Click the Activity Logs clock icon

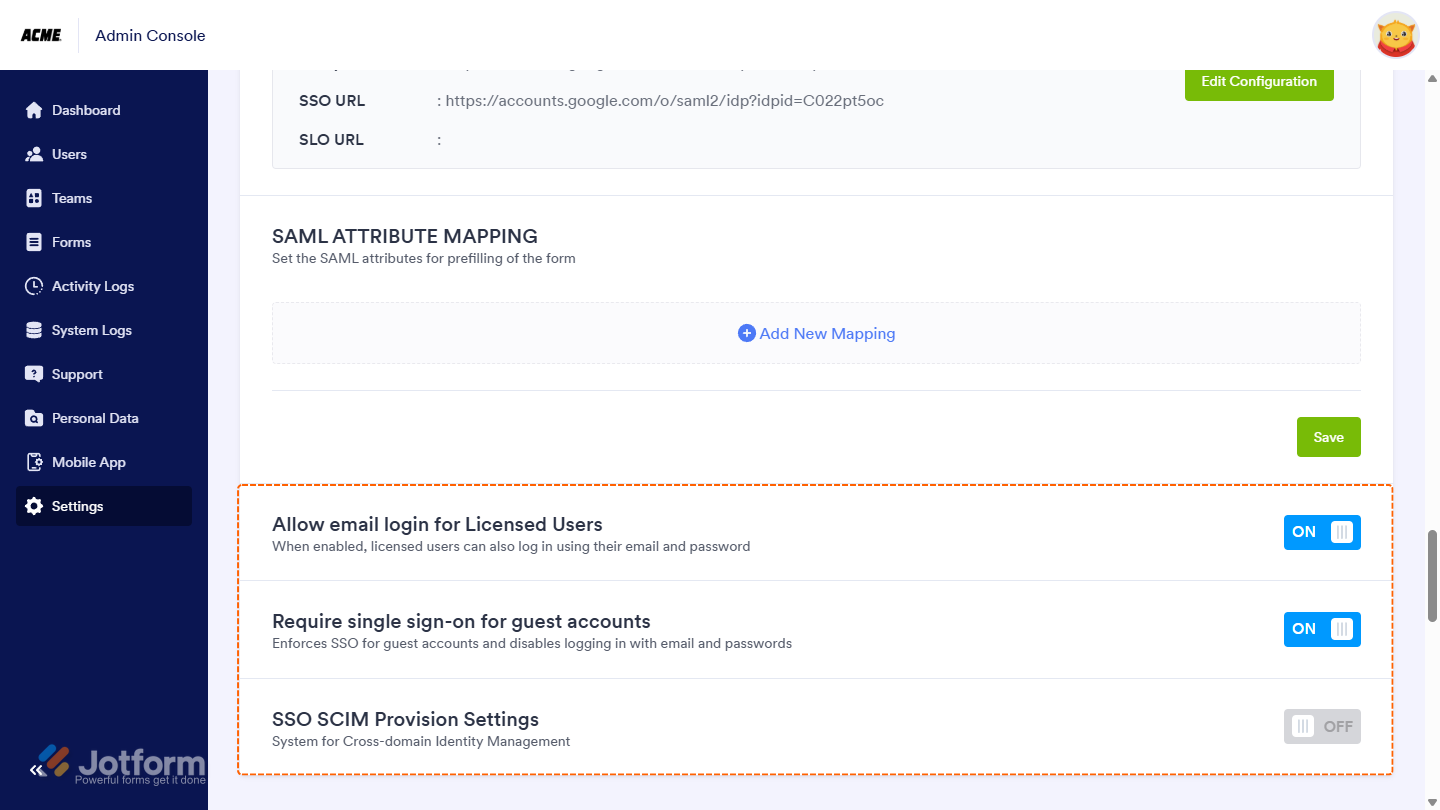[x=34, y=286]
